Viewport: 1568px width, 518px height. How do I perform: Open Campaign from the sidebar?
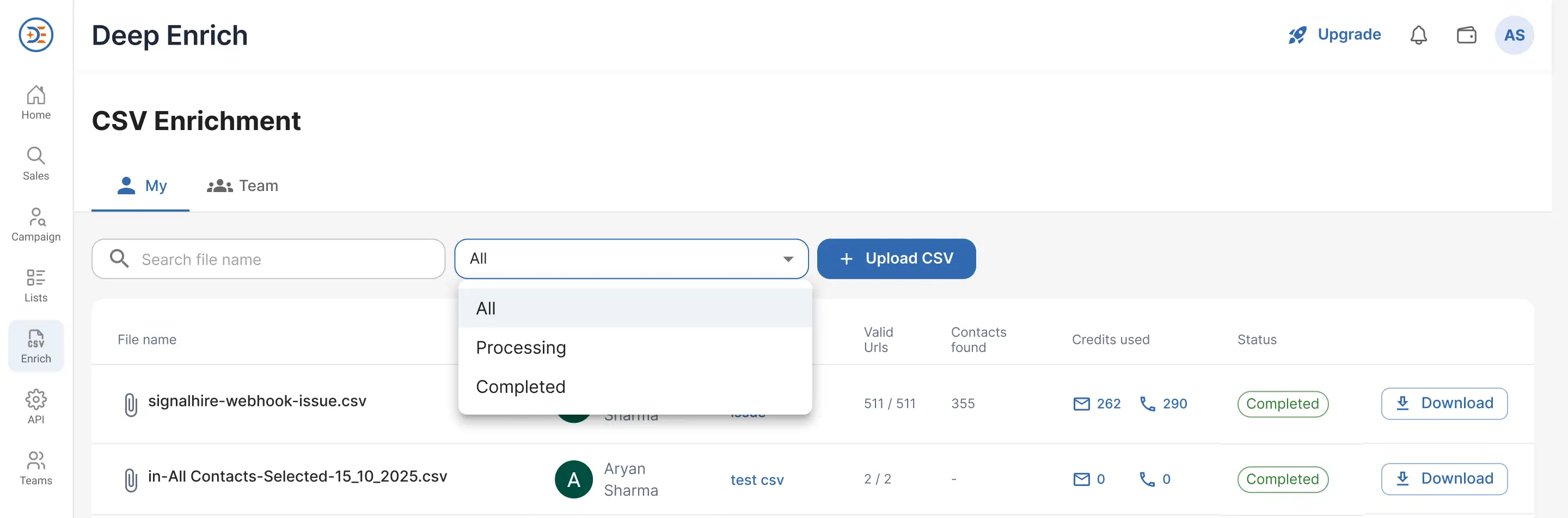[36, 224]
